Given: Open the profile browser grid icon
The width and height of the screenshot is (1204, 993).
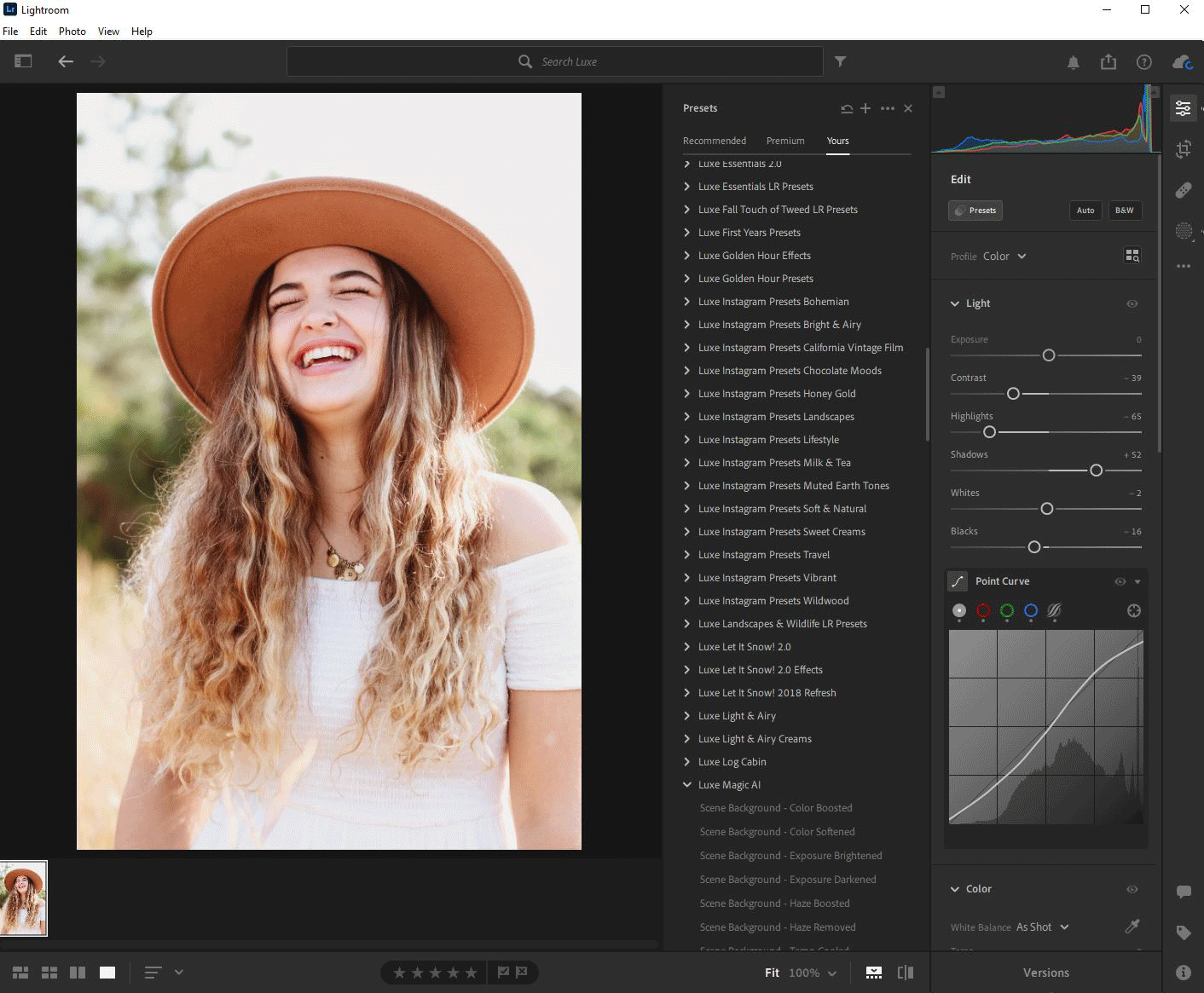Looking at the screenshot, I should click(x=1132, y=256).
